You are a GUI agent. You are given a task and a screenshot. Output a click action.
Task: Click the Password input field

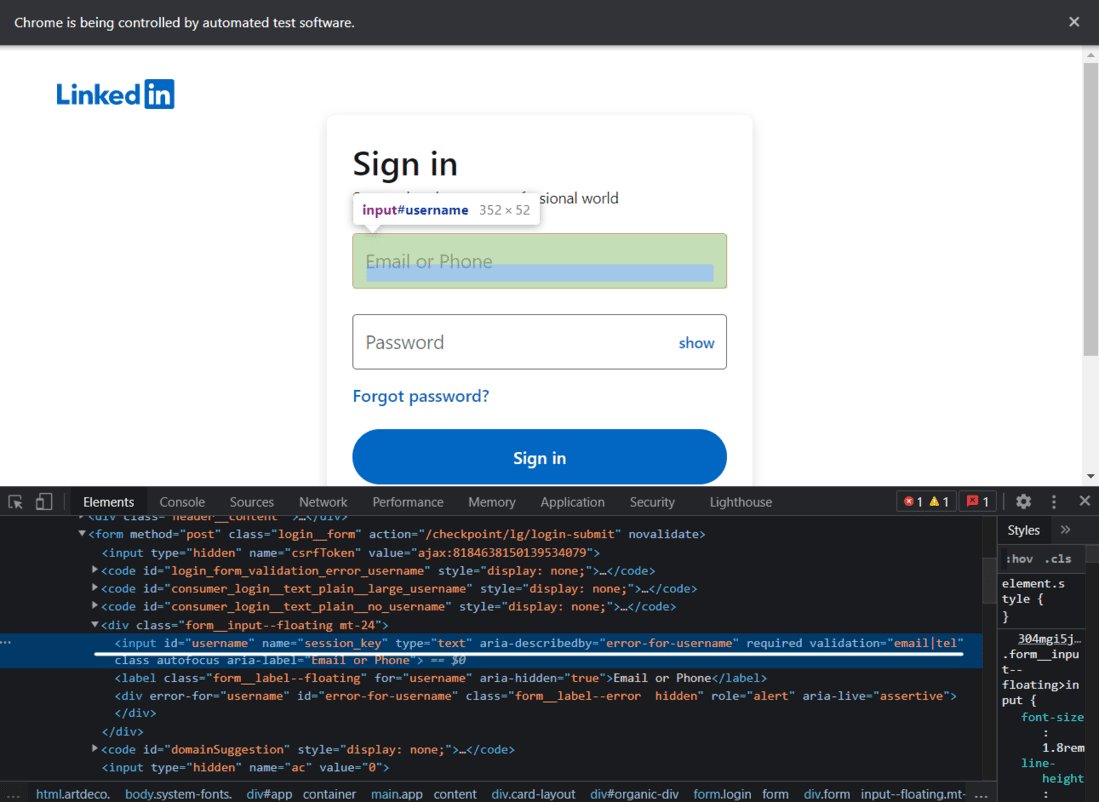coord(539,341)
